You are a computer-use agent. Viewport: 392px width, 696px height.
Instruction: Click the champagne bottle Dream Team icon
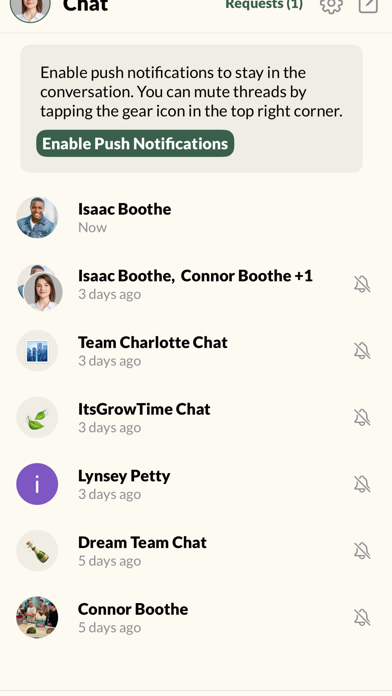coord(37,550)
